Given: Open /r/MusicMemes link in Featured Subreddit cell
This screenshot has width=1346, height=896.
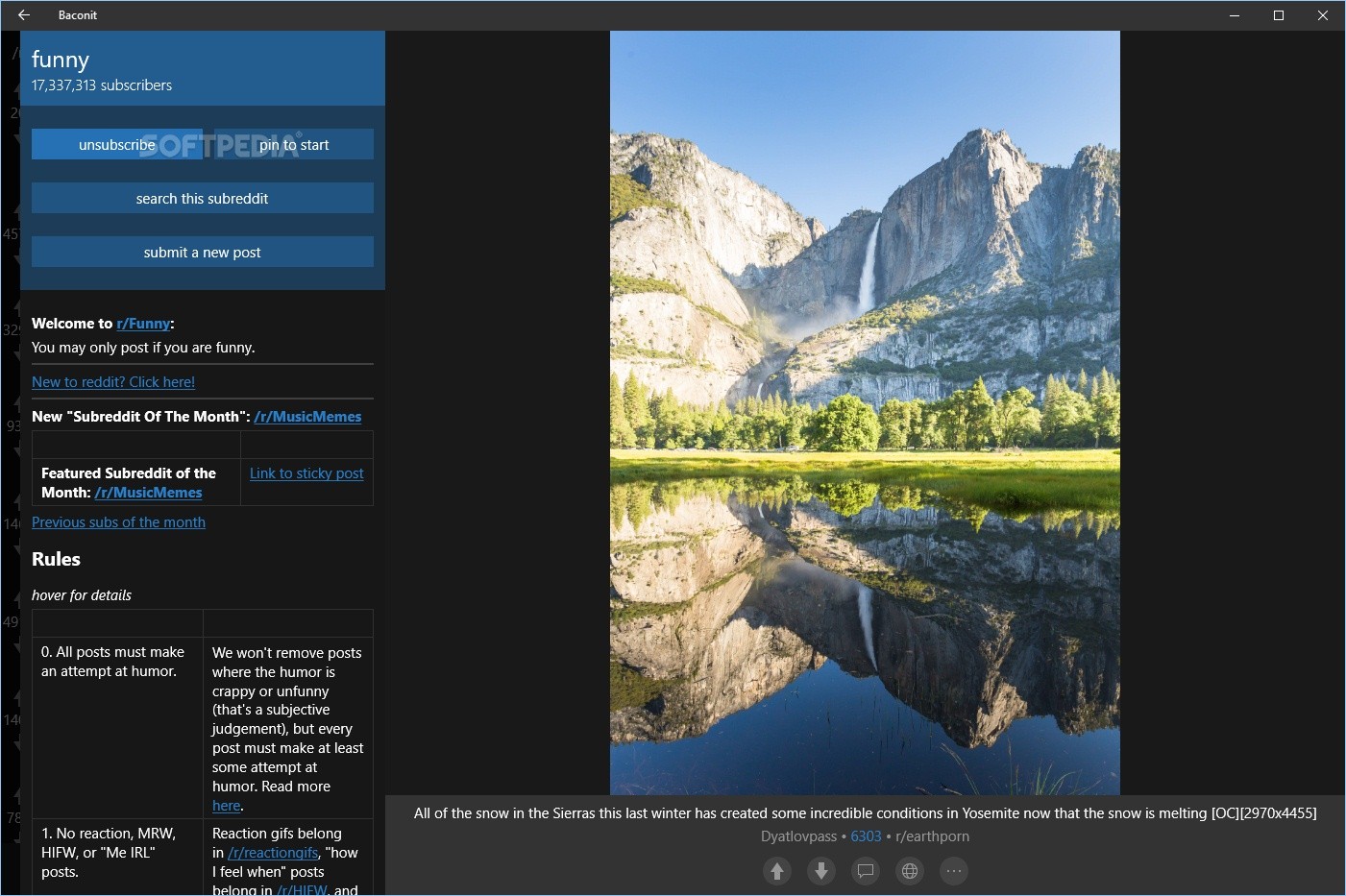Looking at the screenshot, I should [149, 493].
